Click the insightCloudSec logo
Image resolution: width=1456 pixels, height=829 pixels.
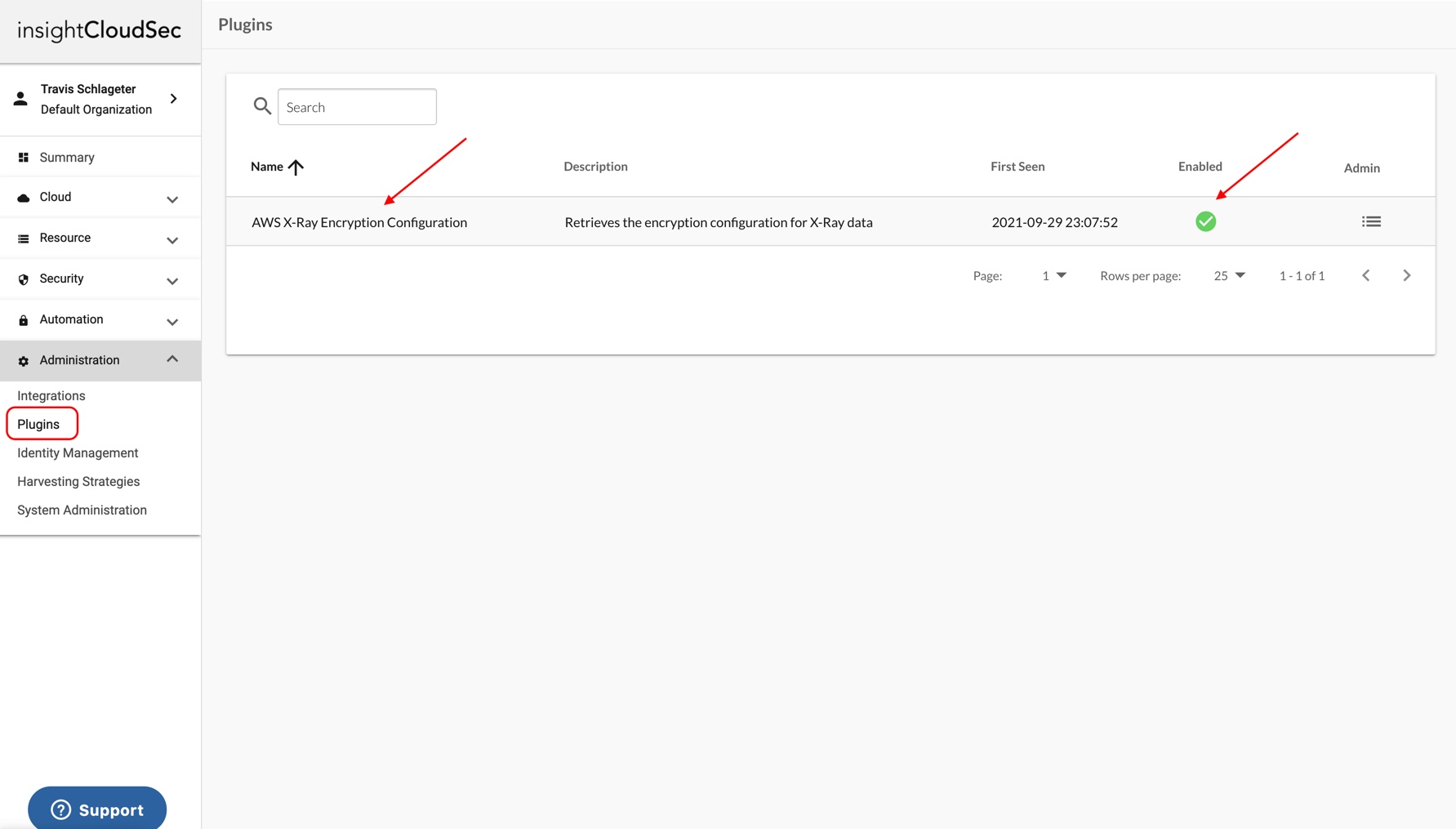pyautogui.click(x=99, y=31)
